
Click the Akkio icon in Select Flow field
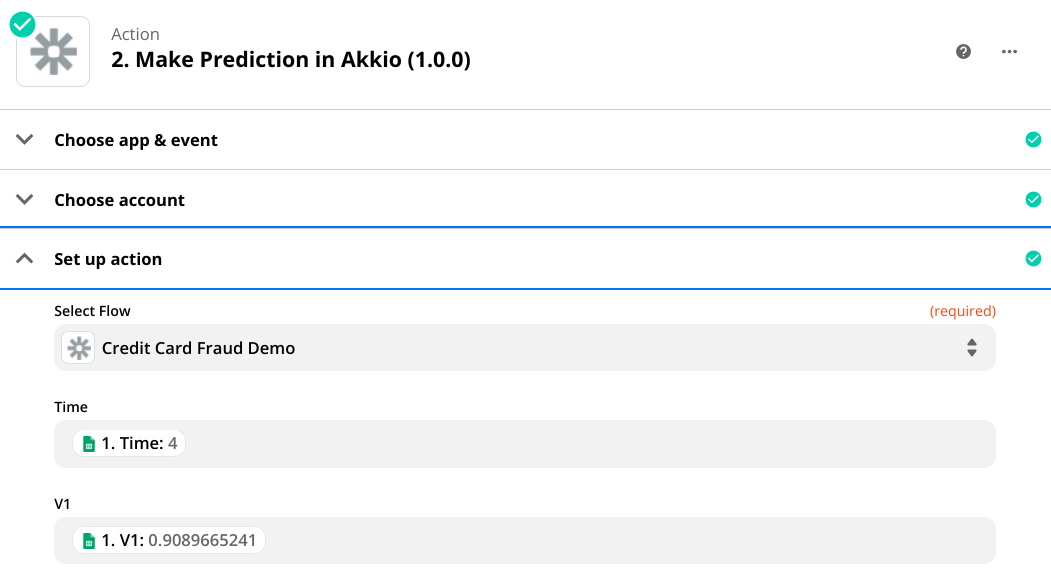click(x=78, y=348)
